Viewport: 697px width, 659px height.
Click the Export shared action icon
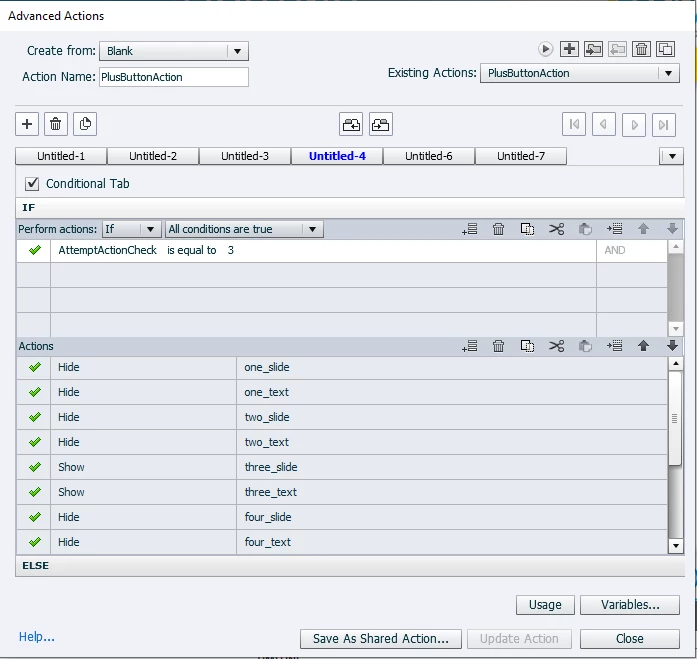click(617, 49)
